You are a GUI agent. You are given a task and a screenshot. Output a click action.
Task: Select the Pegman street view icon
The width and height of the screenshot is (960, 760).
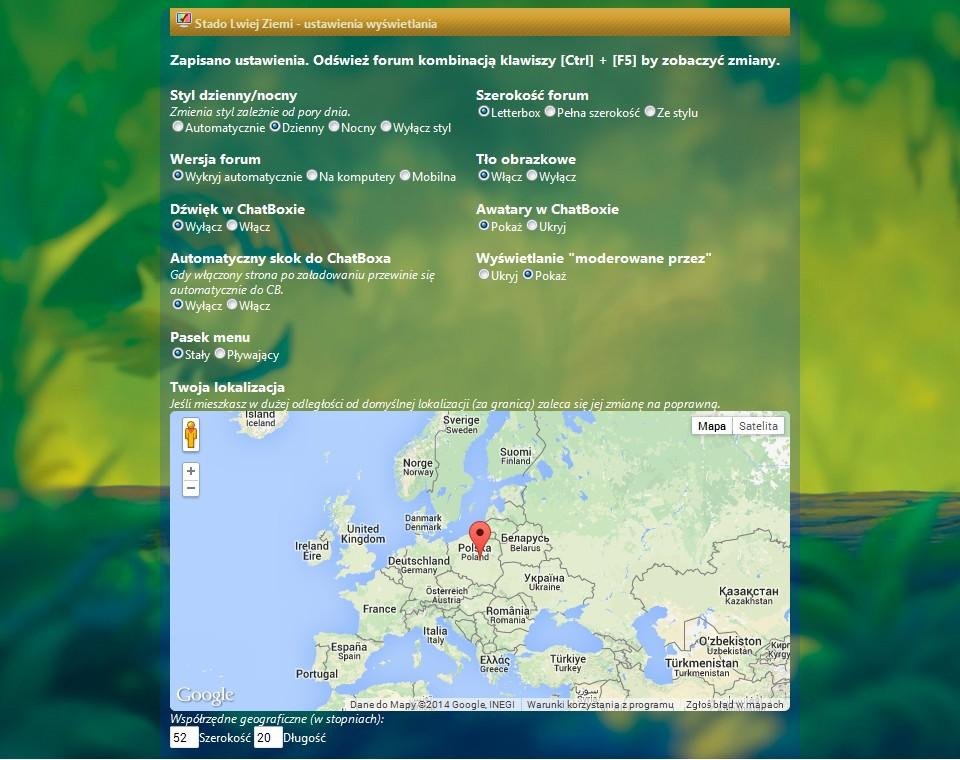click(190, 434)
